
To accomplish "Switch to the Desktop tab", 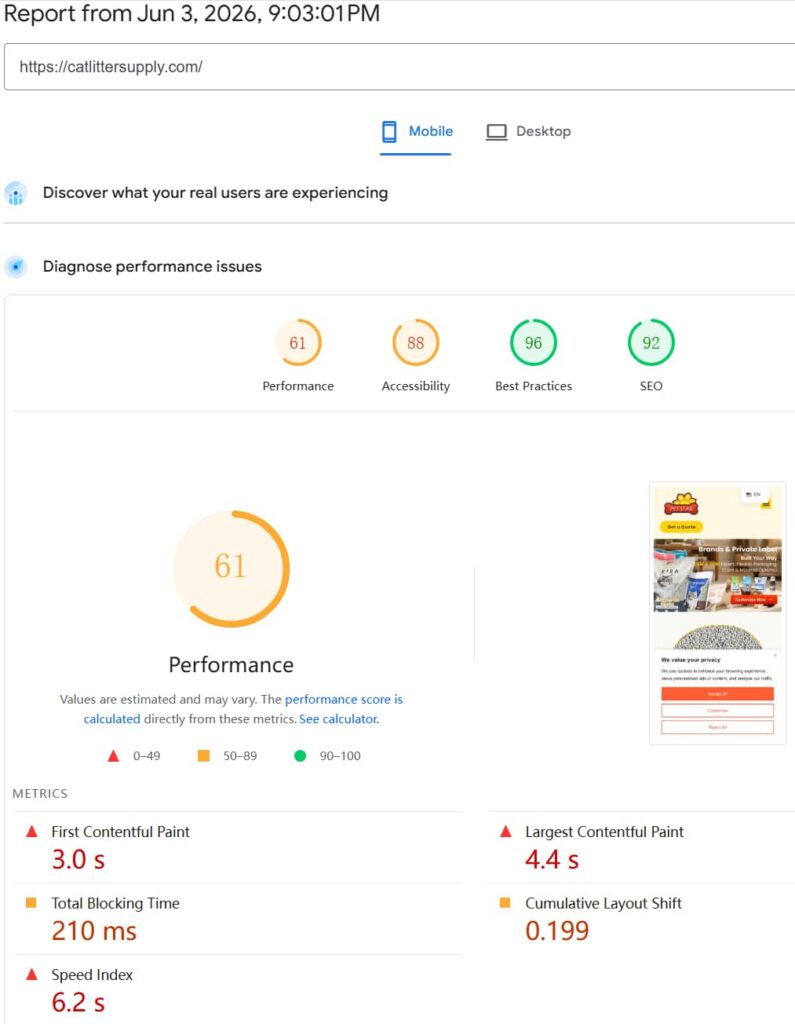I will click(x=528, y=131).
